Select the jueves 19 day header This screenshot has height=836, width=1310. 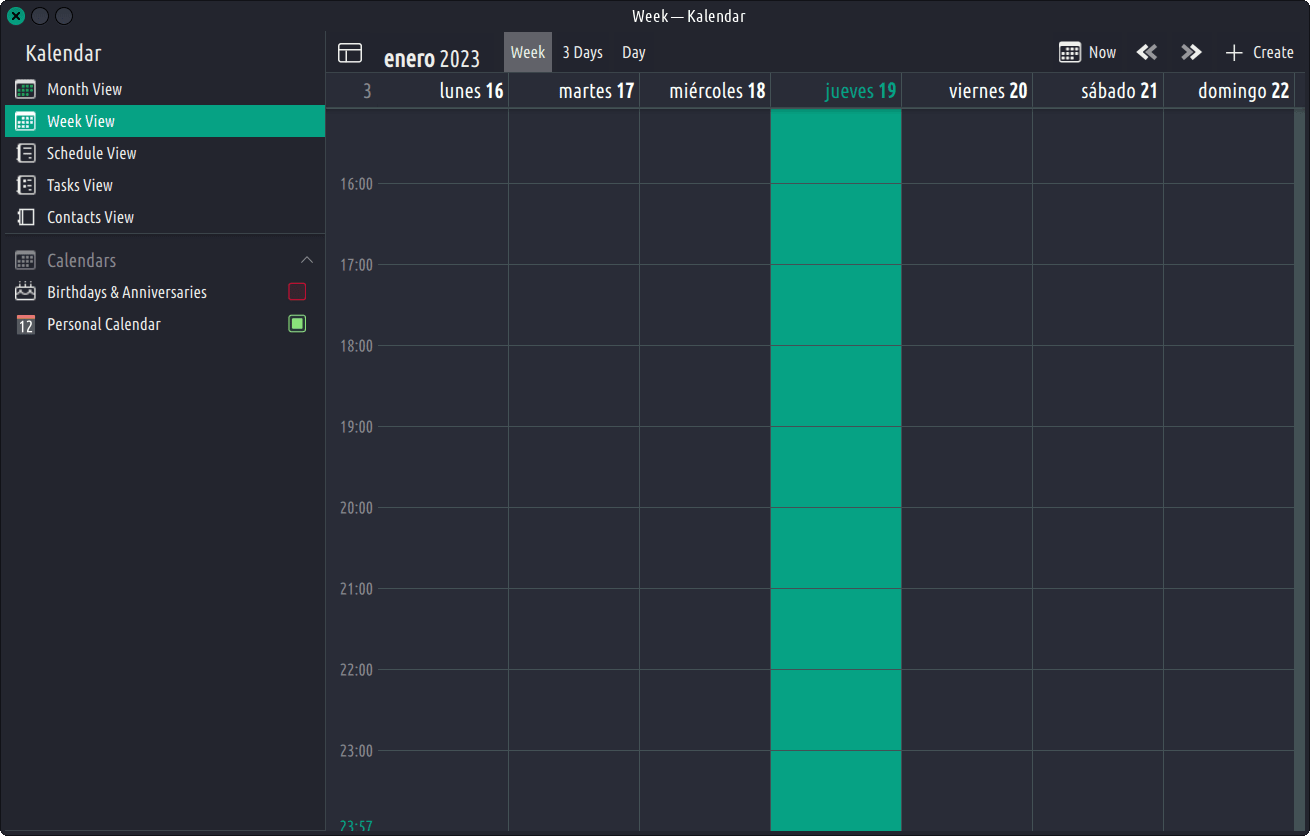pos(859,91)
